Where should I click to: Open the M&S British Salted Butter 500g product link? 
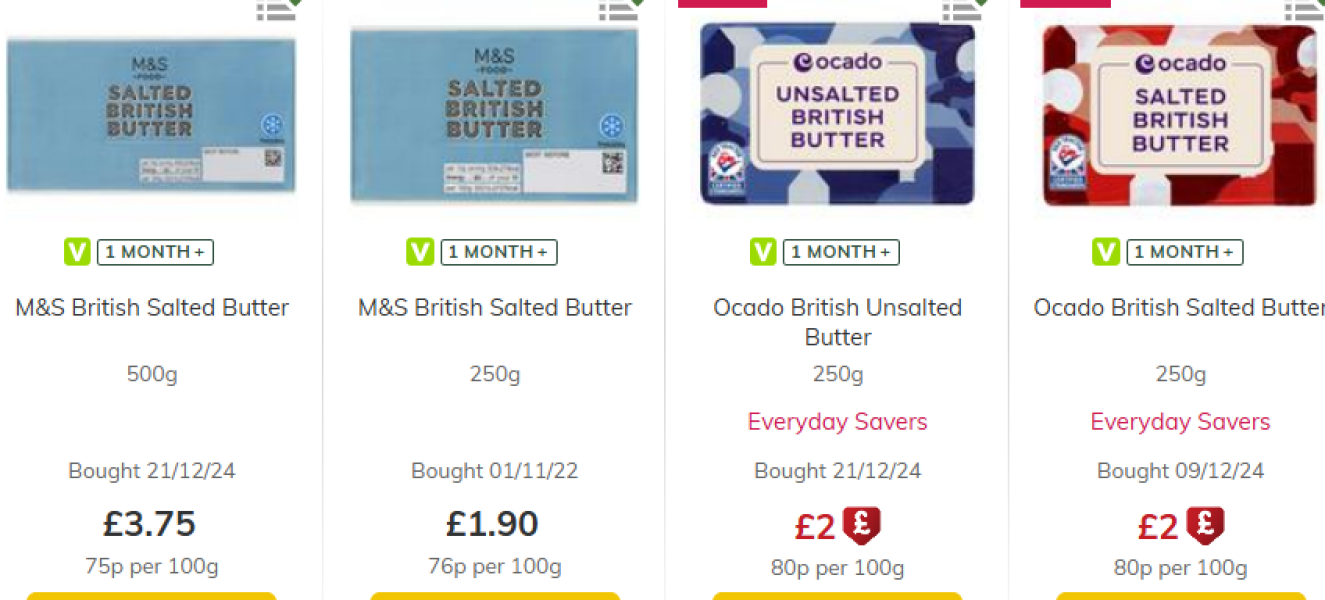coord(151,307)
